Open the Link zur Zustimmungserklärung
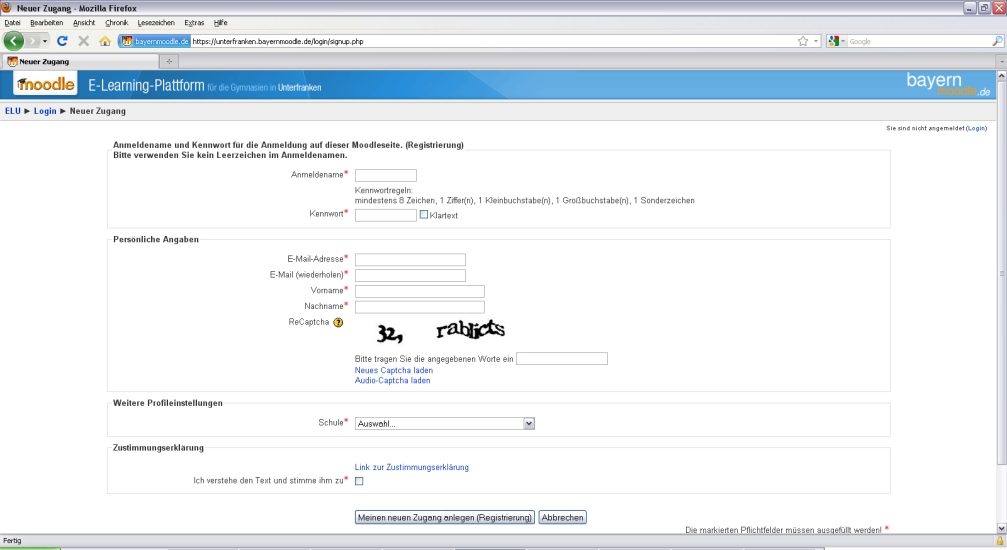Image resolution: width=1007 pixels, height=550 pixels. pos(412,467)
